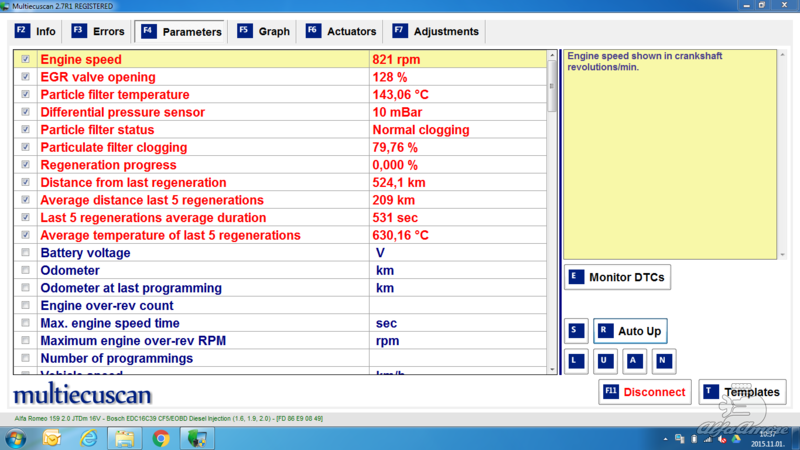Uncheck Last 5 regenerations average duration checkbox

26,217
